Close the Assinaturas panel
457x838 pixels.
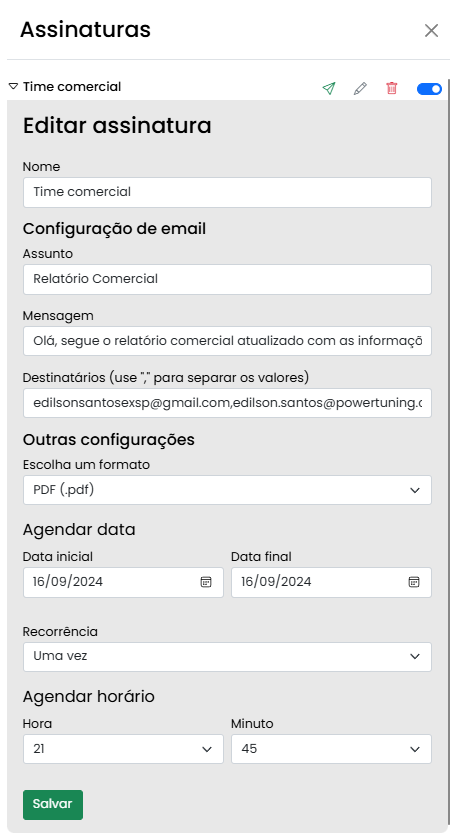(x=431, y=30)
